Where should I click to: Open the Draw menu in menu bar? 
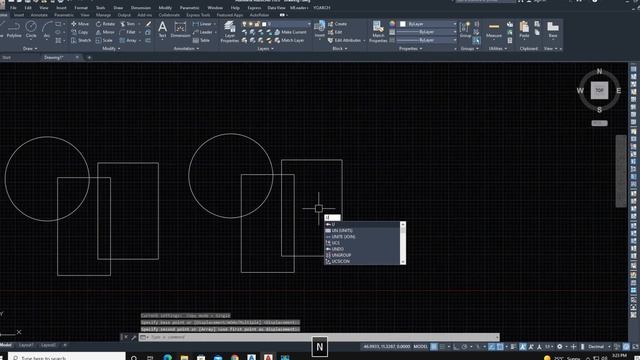(118, 7)
